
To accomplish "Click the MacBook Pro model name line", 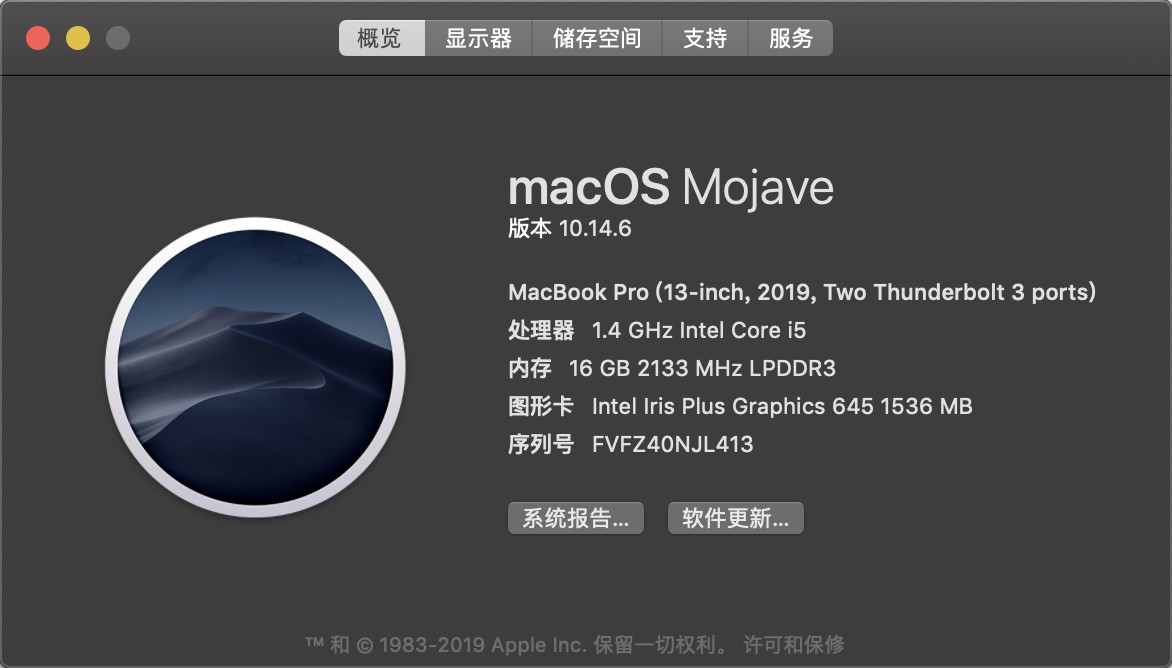I will 802,292.
